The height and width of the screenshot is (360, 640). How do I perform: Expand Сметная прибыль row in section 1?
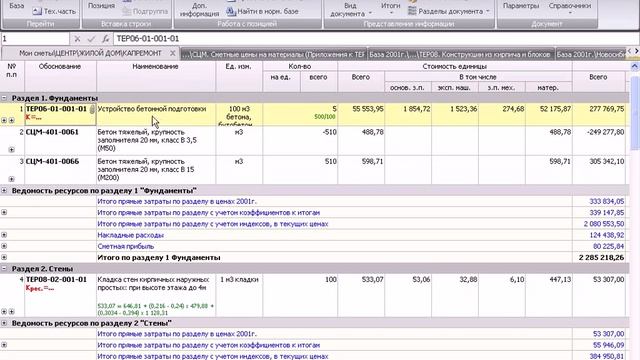4,246
